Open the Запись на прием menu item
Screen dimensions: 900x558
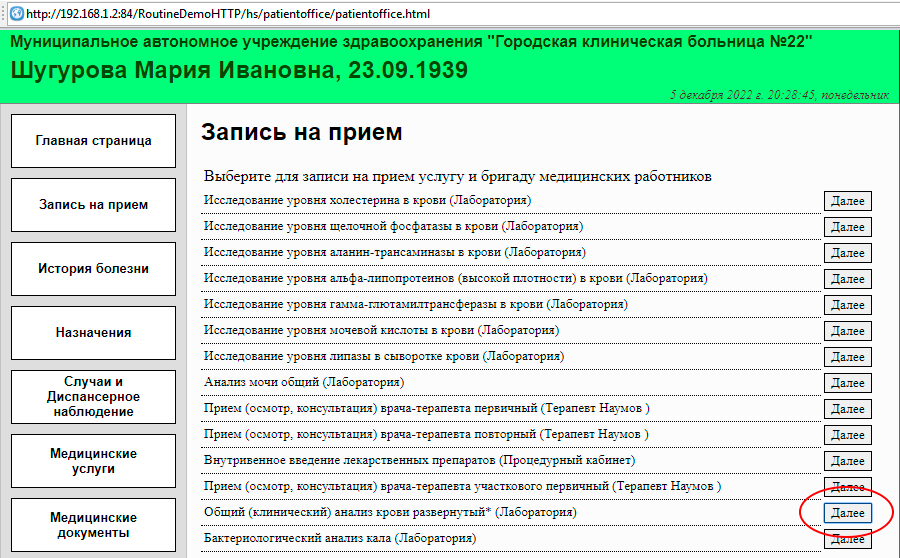pos(93,205)
